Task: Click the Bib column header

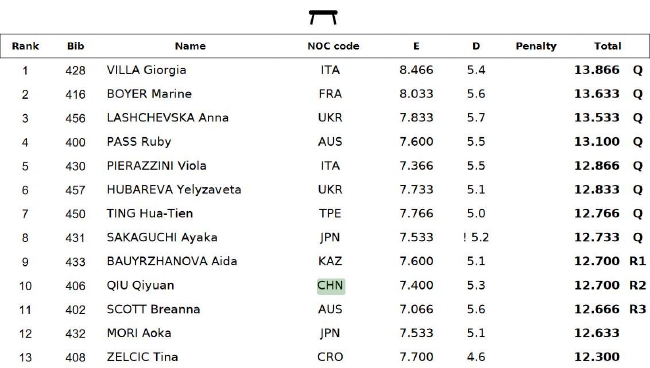Action: (x=76, y=46)
